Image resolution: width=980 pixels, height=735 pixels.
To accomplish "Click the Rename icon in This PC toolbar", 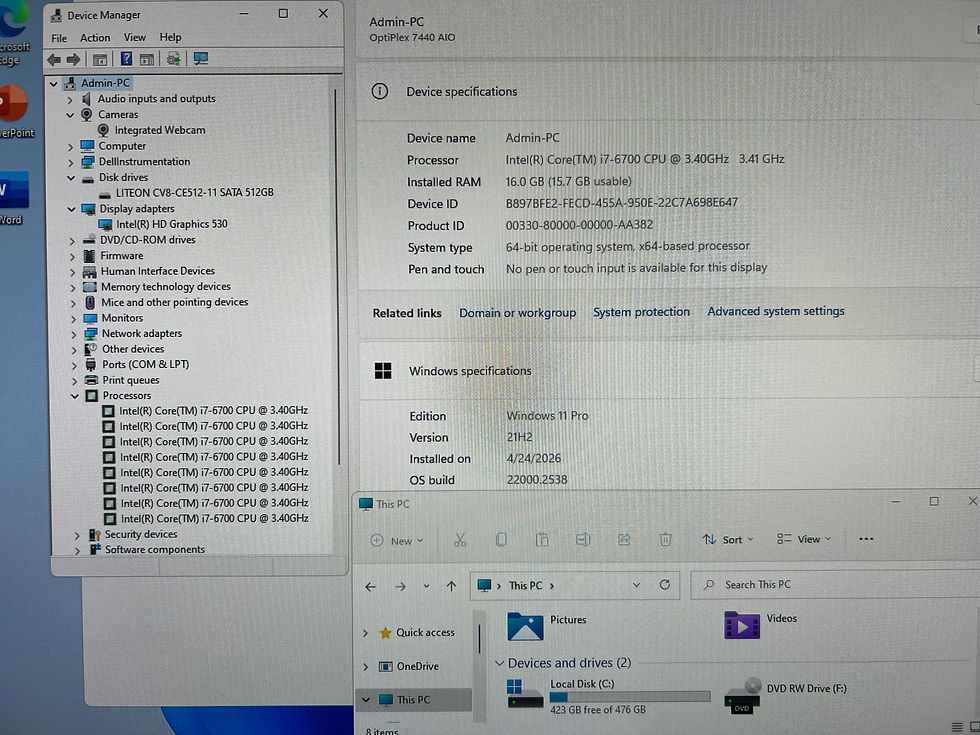I will point(583,539).
